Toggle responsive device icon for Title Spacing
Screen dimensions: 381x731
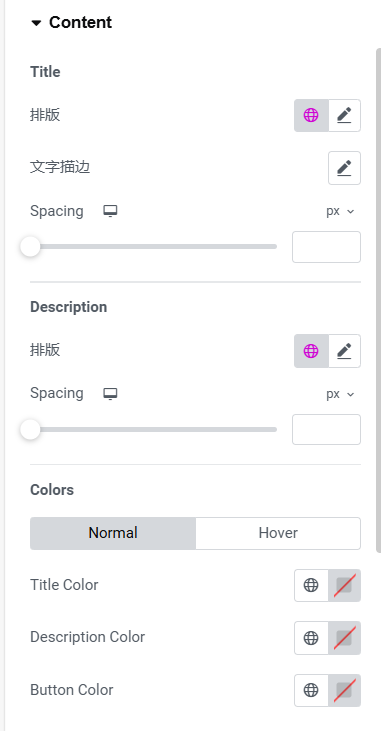pyautogui.click(x=110, y=211)
